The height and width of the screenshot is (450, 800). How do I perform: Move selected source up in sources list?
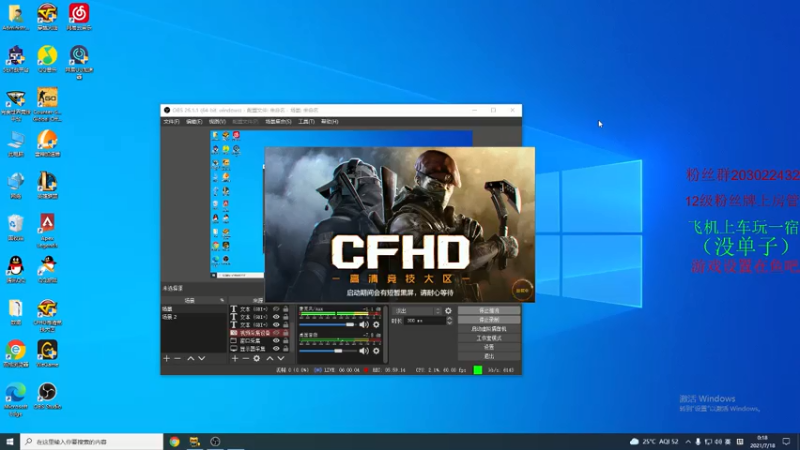coord(269,359)
